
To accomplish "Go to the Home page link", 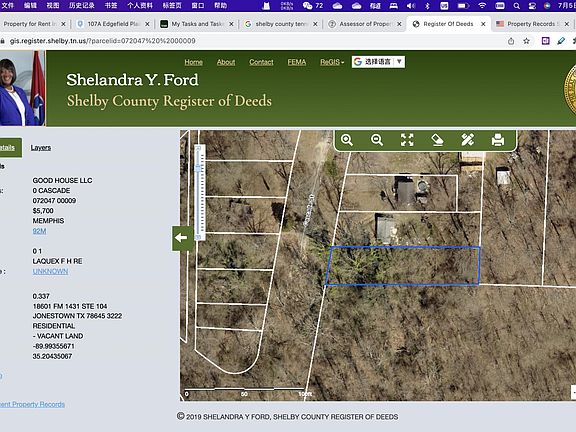I will [x=194, y=62].
